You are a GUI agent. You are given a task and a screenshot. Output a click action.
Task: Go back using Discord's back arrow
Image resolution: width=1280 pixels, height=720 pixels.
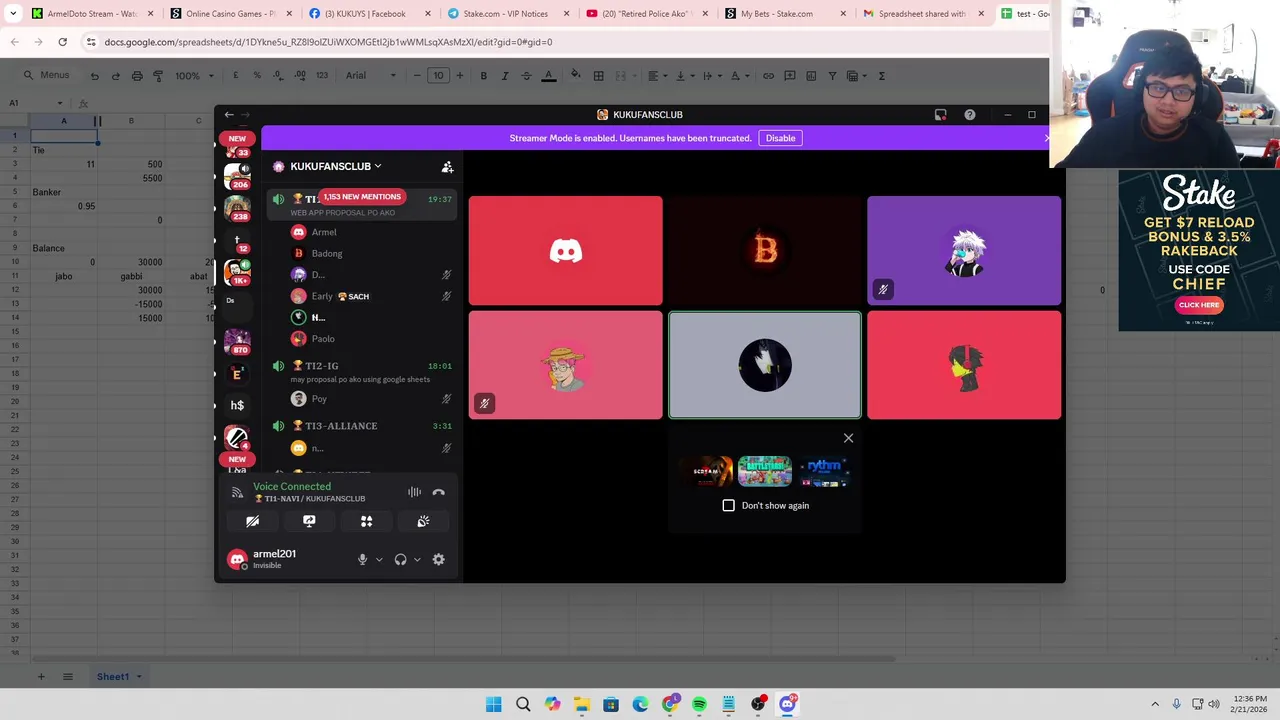229,115
